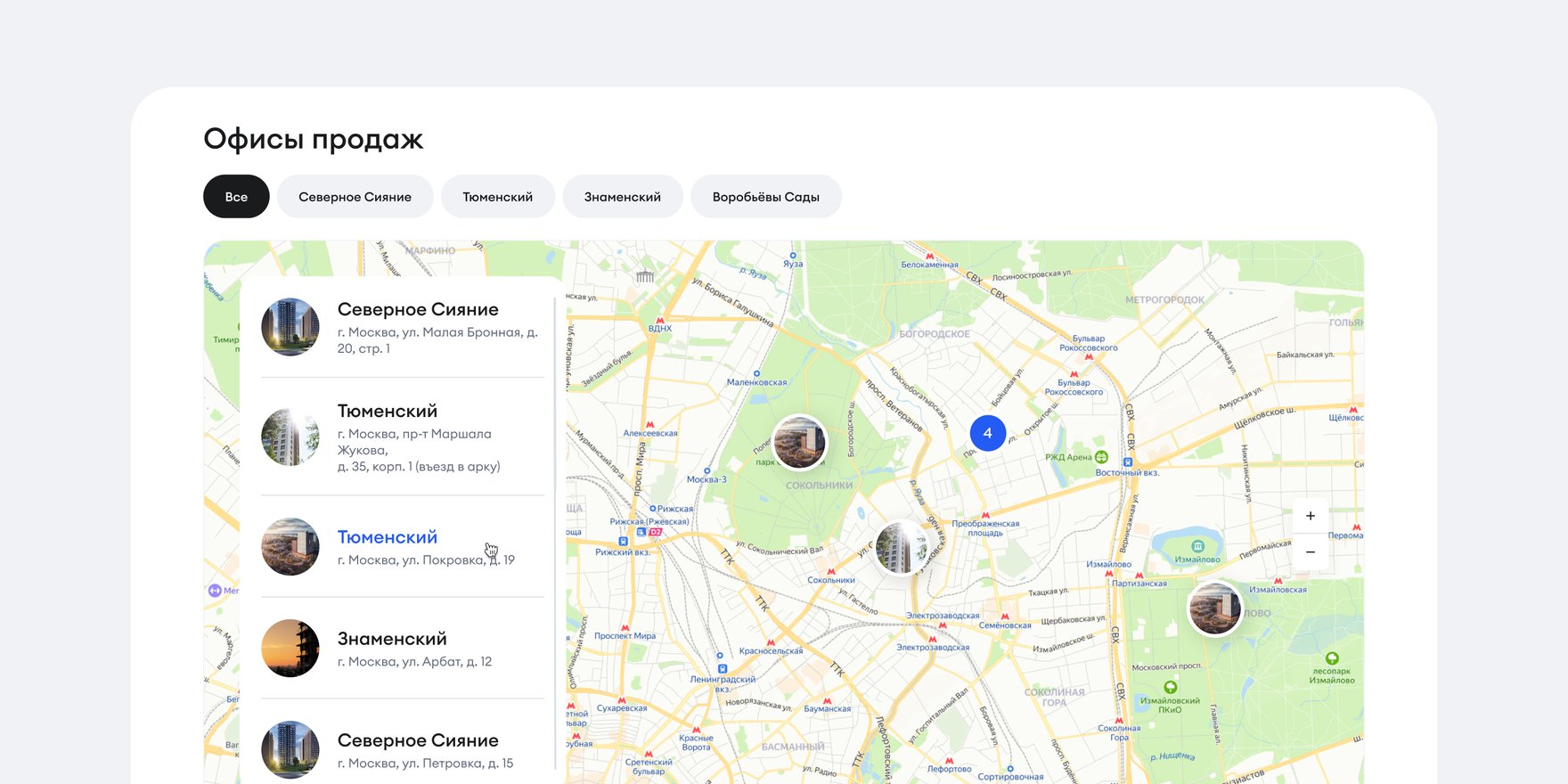Viewport: 1568px width, 784px height.
Task: Open the blue cluster marker numbered 4
Action: pyautogui.click(x=987, y=433)
